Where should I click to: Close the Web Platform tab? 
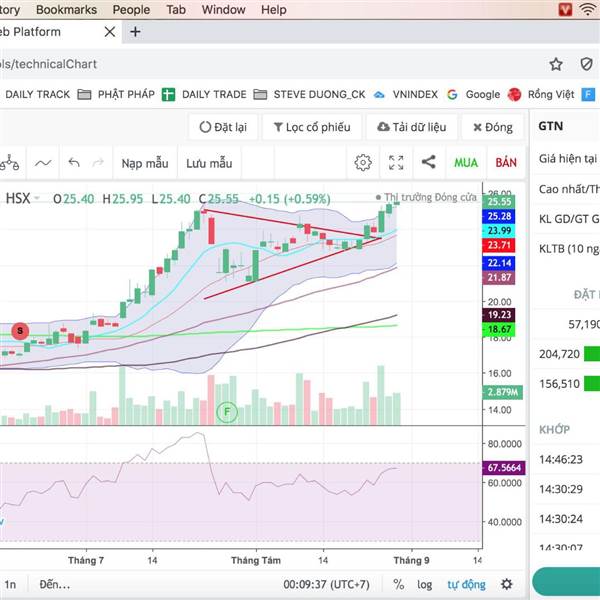109,32
